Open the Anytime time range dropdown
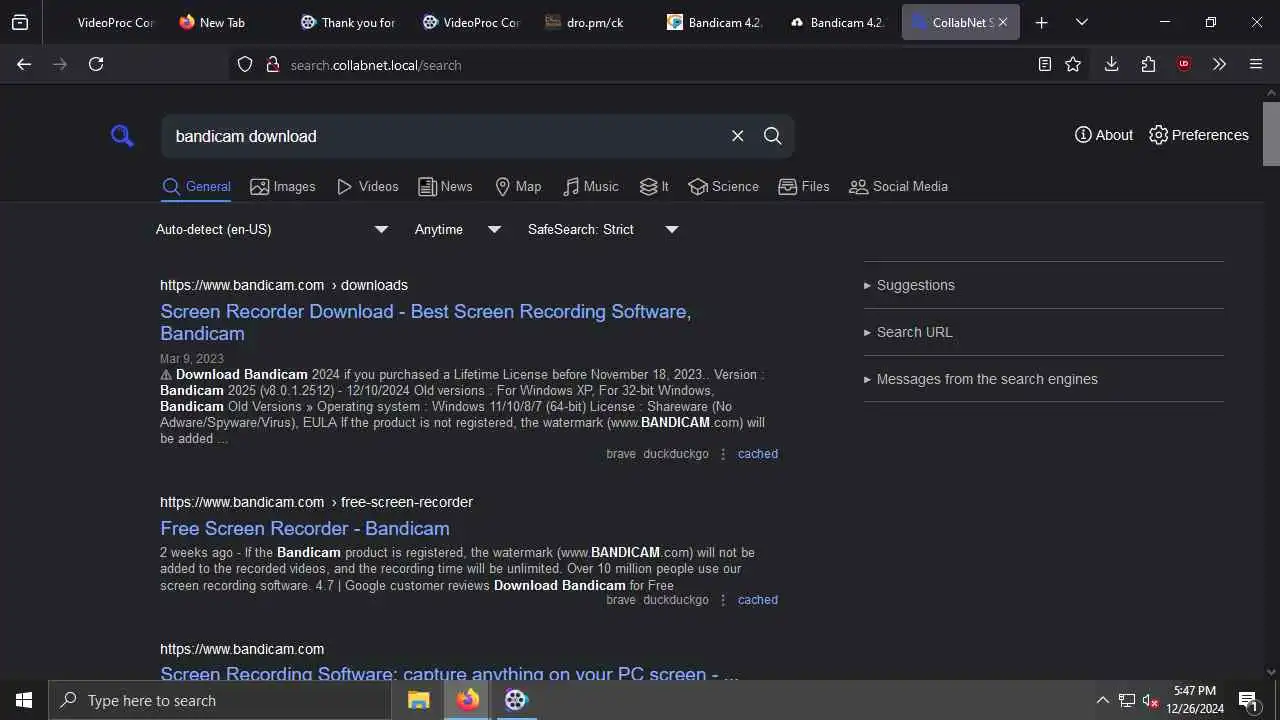Viewport: 1280px width, 720px height. coord(458,229)
